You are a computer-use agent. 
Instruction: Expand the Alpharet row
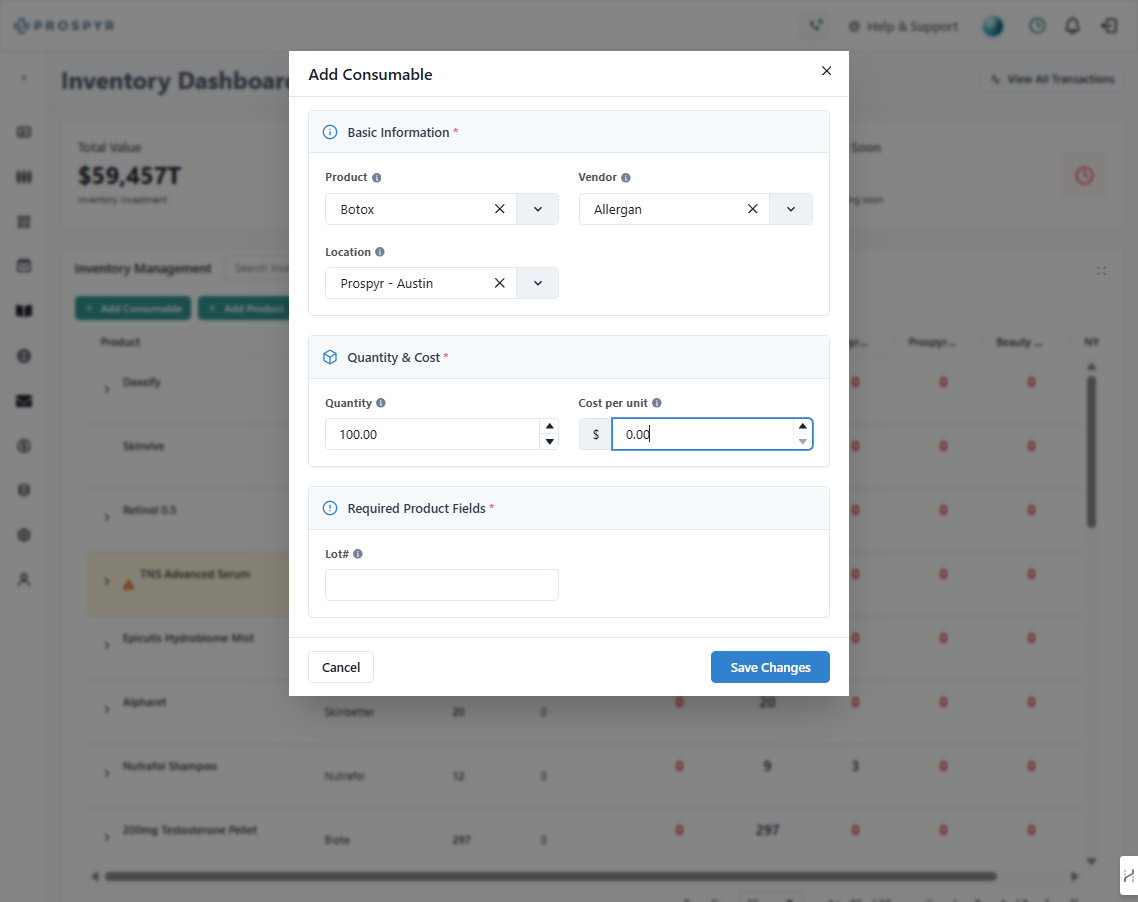coord(107,709)
